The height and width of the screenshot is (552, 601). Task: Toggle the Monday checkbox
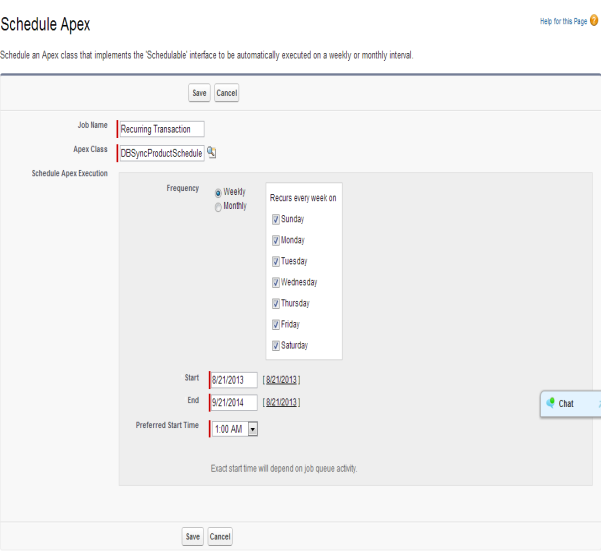(275, 240)
